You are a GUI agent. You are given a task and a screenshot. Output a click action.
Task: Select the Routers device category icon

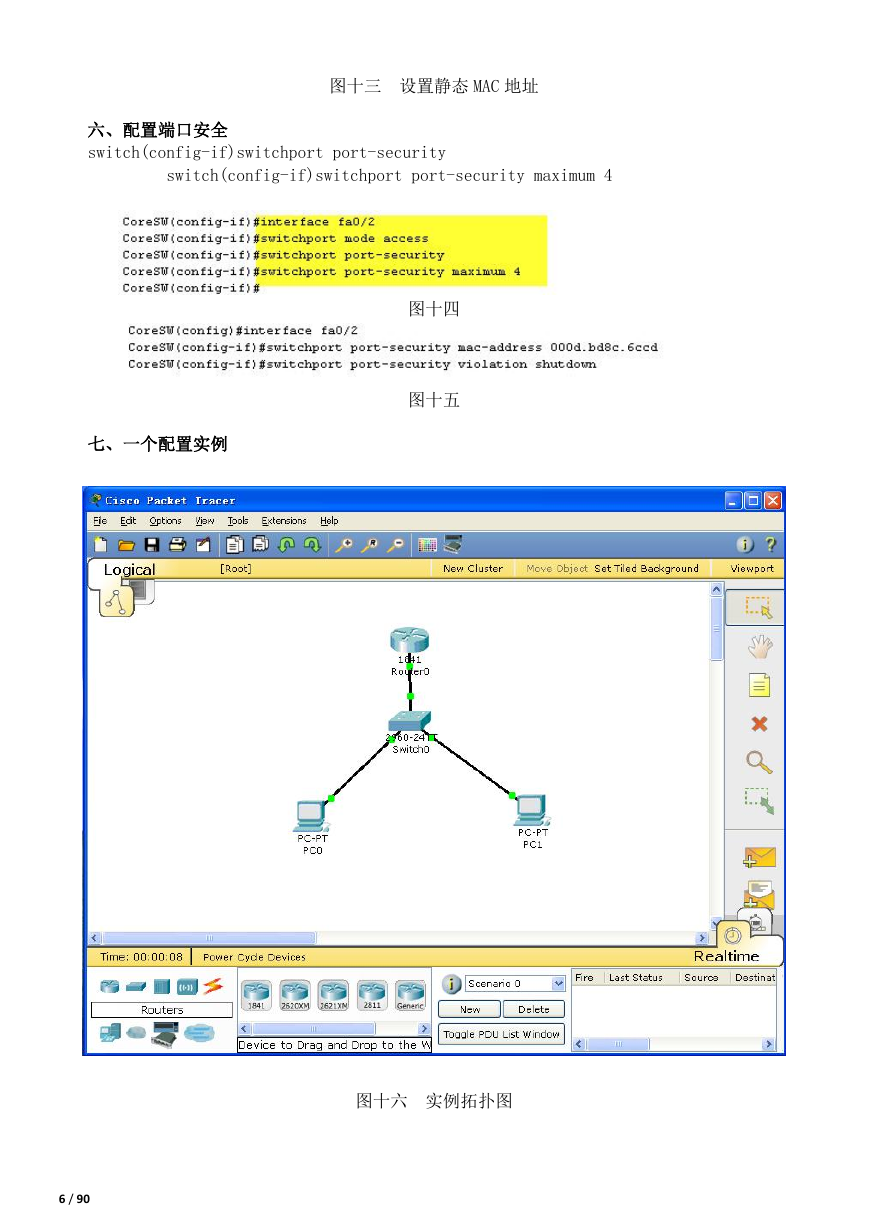pyautogui.click(x=109, y=987)
